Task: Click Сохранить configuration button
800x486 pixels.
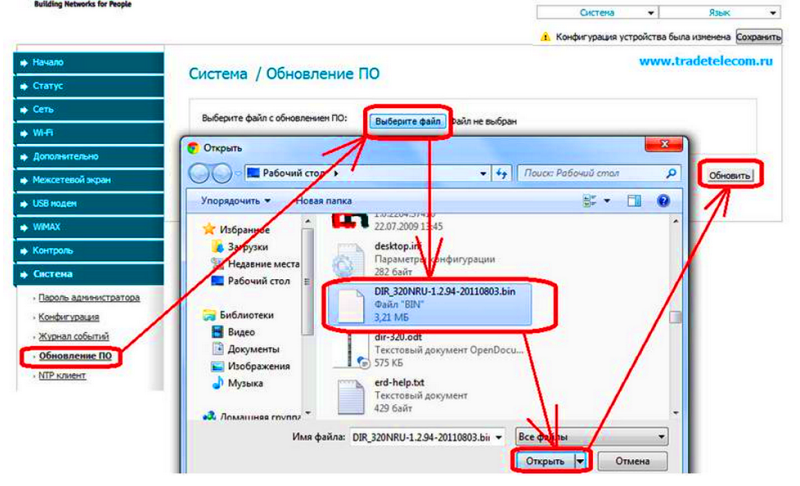Action: point(759,37)
